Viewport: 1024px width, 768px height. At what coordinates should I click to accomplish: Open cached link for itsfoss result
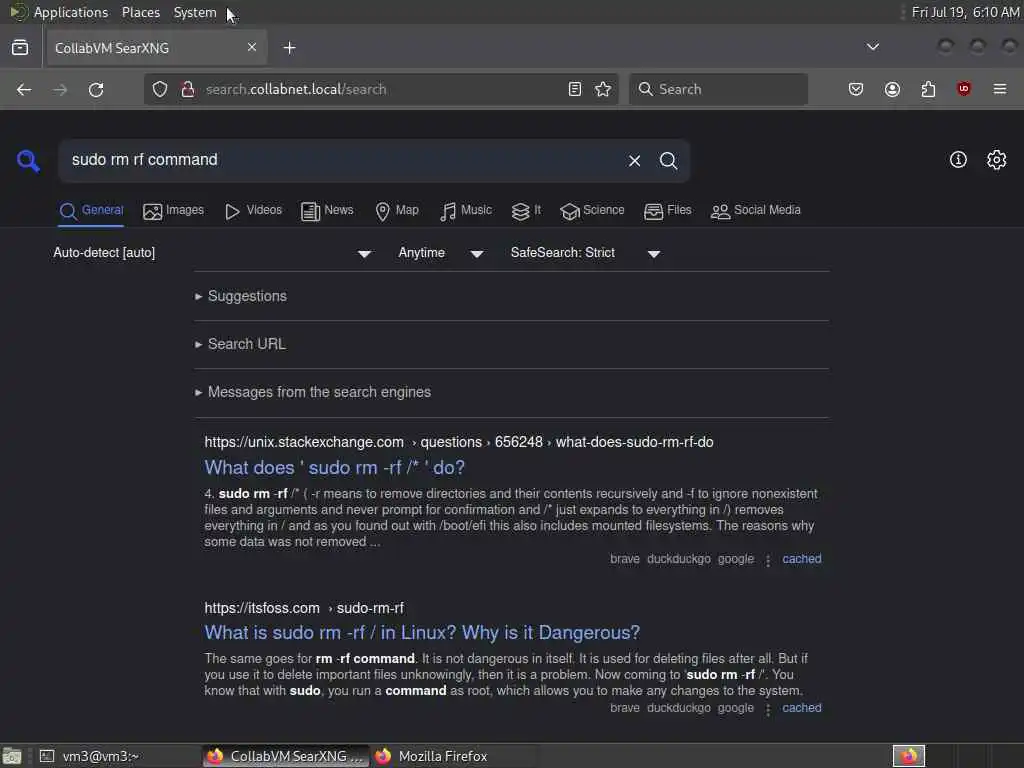(x=802, y=708)
